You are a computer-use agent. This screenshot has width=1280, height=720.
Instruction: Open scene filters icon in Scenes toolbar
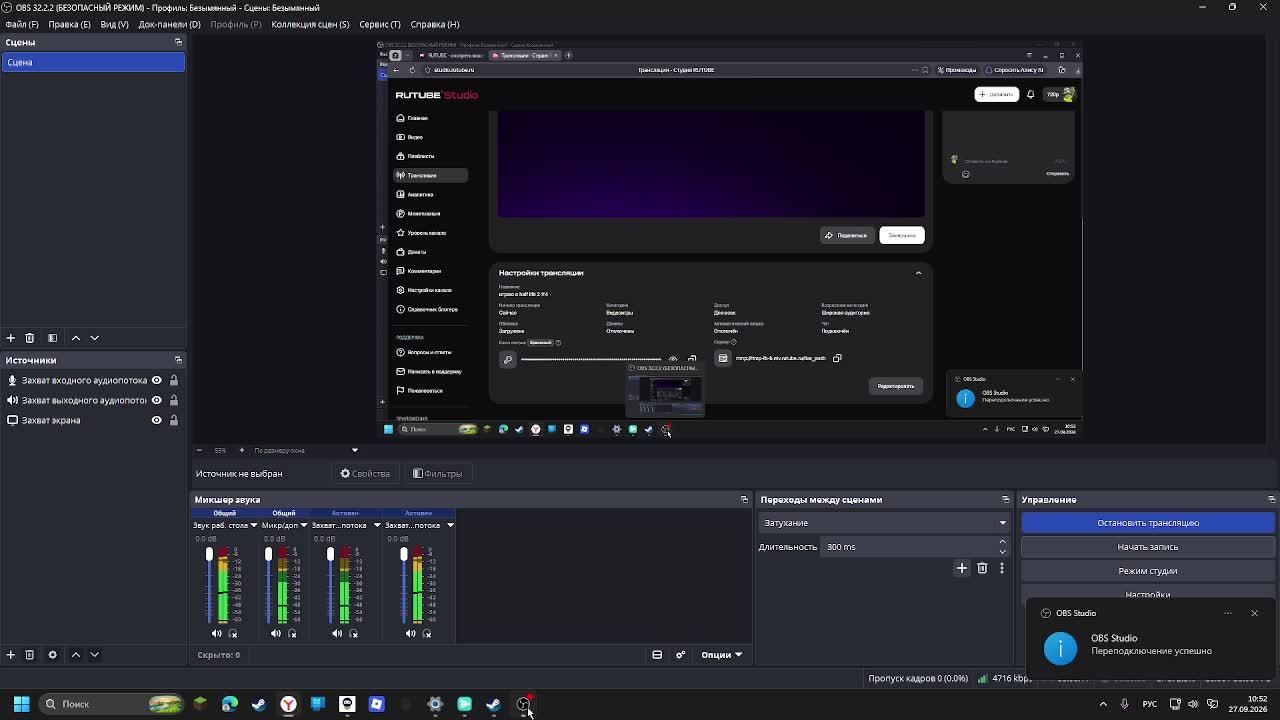[x=52, y=338]
